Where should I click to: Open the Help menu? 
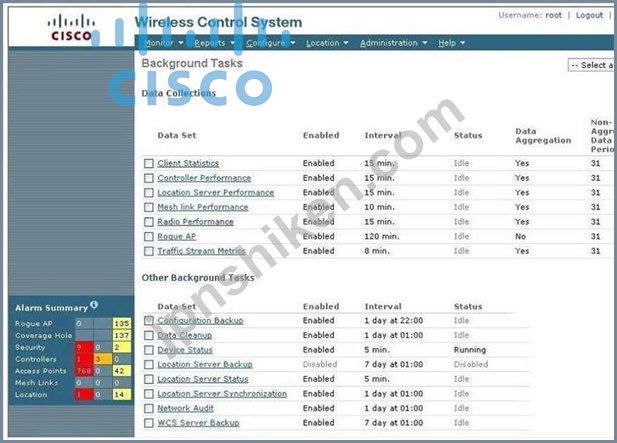[451, 43]
